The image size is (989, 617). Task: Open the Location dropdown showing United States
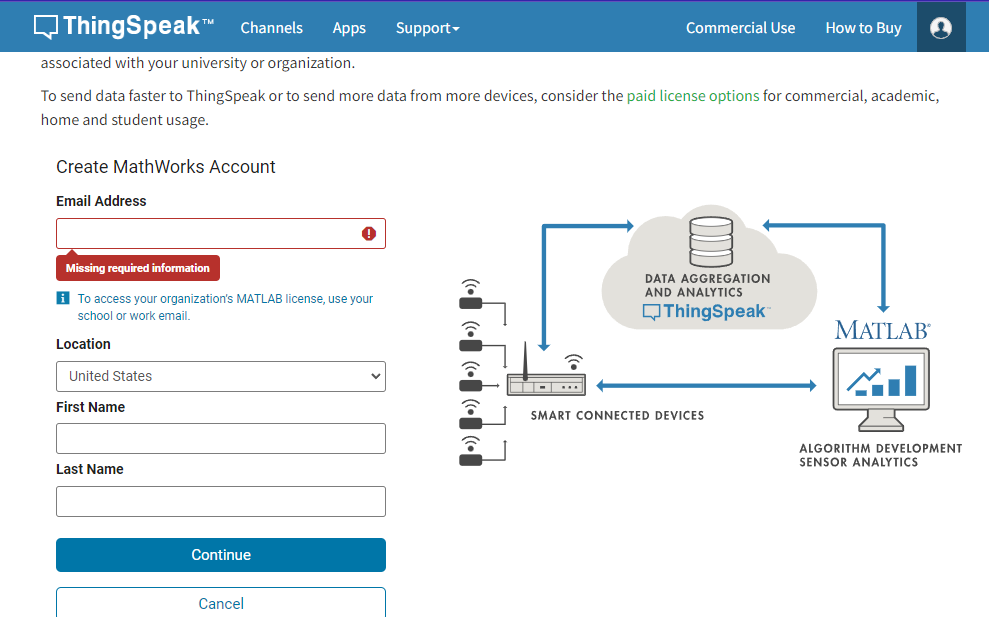tap(221, 376)
